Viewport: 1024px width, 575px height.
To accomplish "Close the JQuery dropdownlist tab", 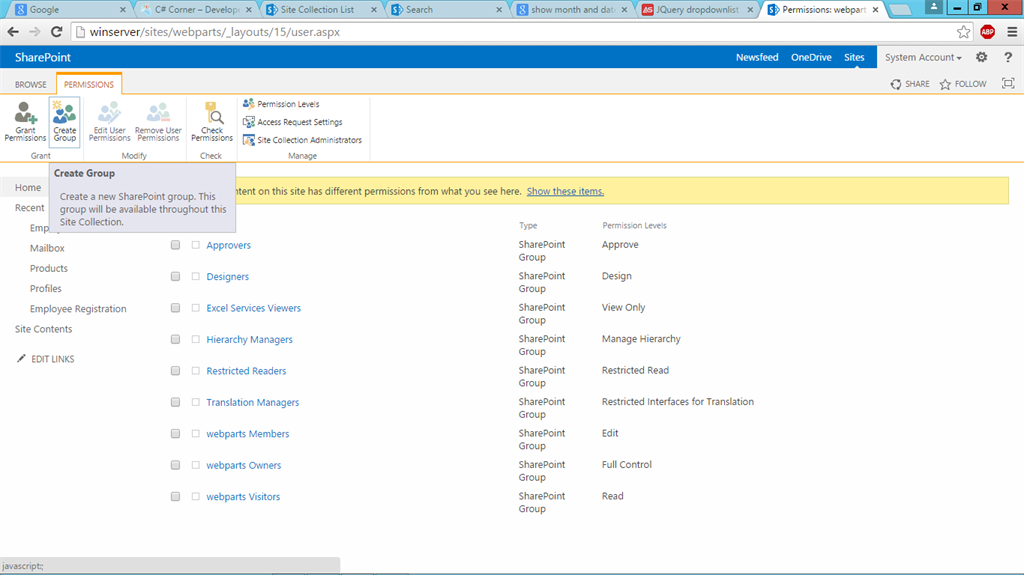I will [750, 10].
